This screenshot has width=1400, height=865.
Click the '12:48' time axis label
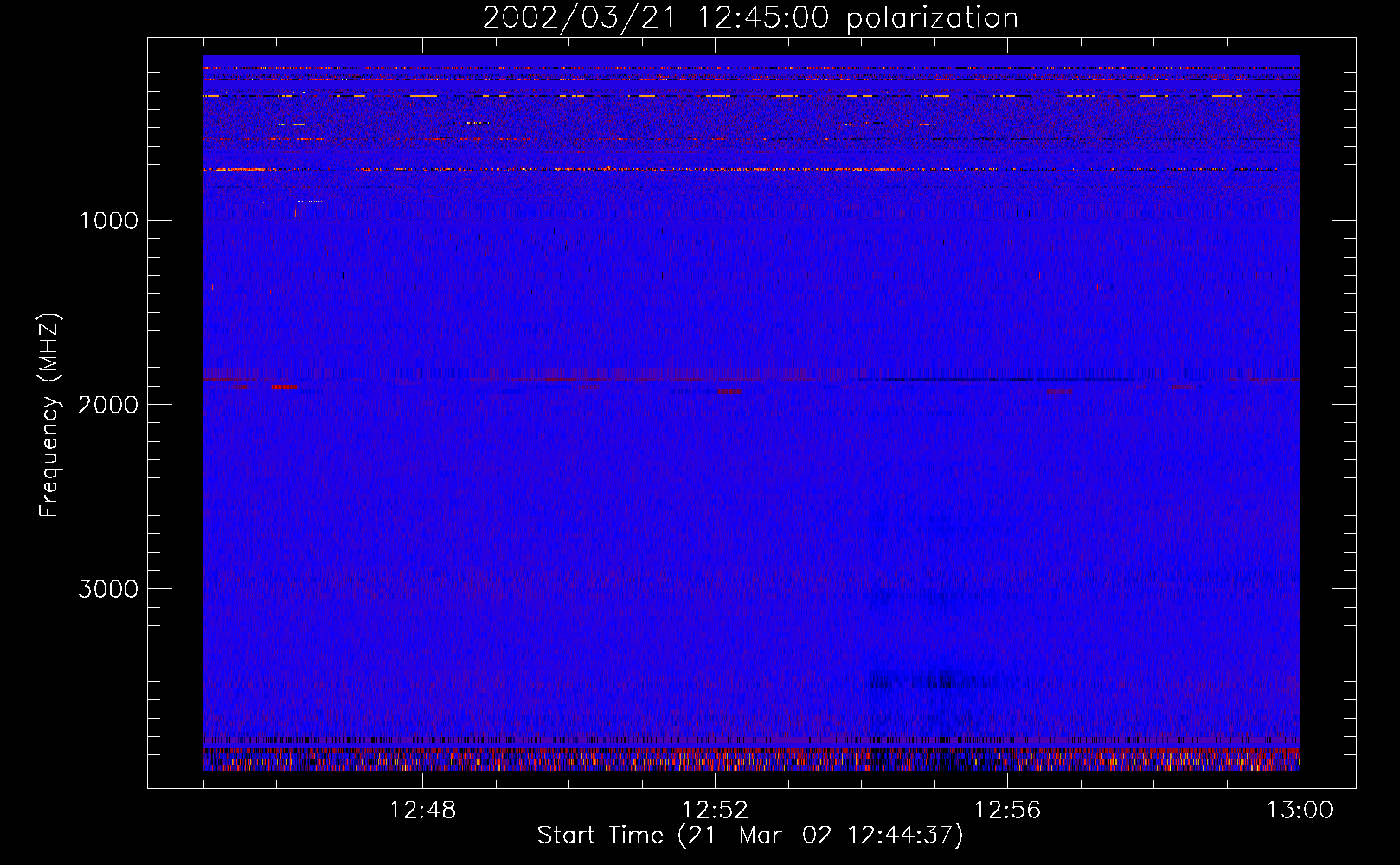pos(422,811)
